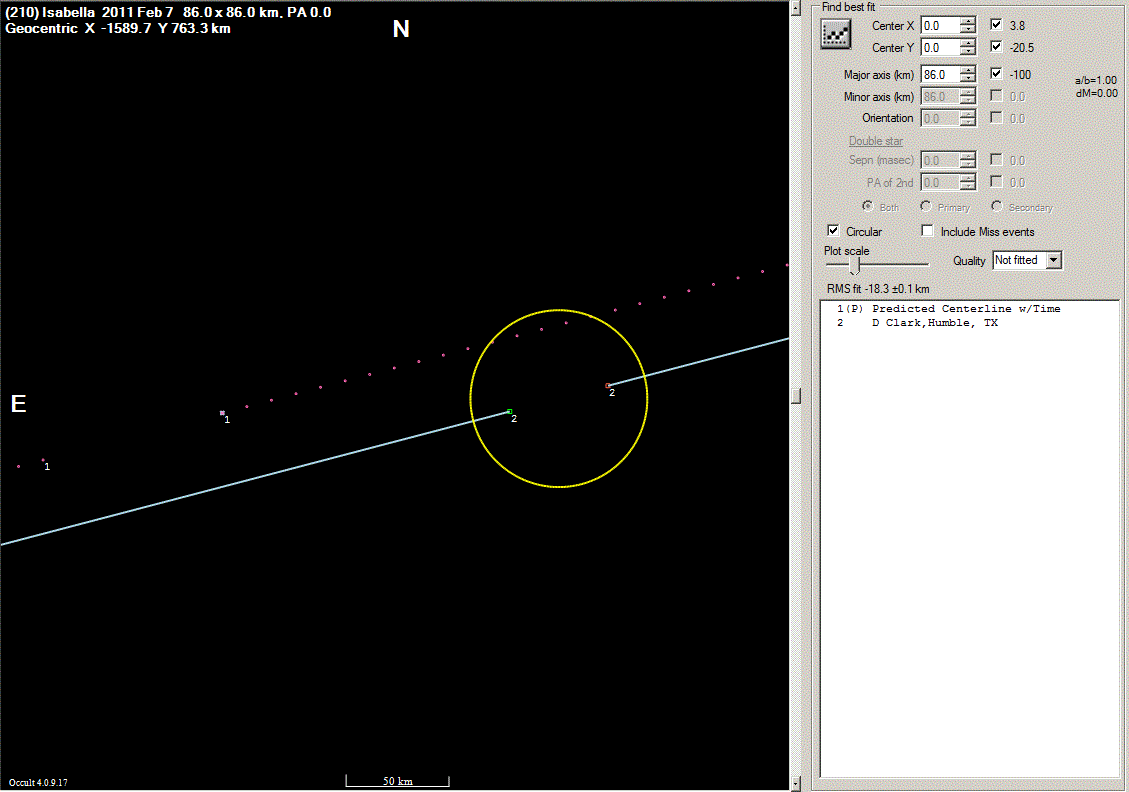Decrease Center X with the down spinner arrow
This screenshot has height=792, width=1129.
click(968, 30)
